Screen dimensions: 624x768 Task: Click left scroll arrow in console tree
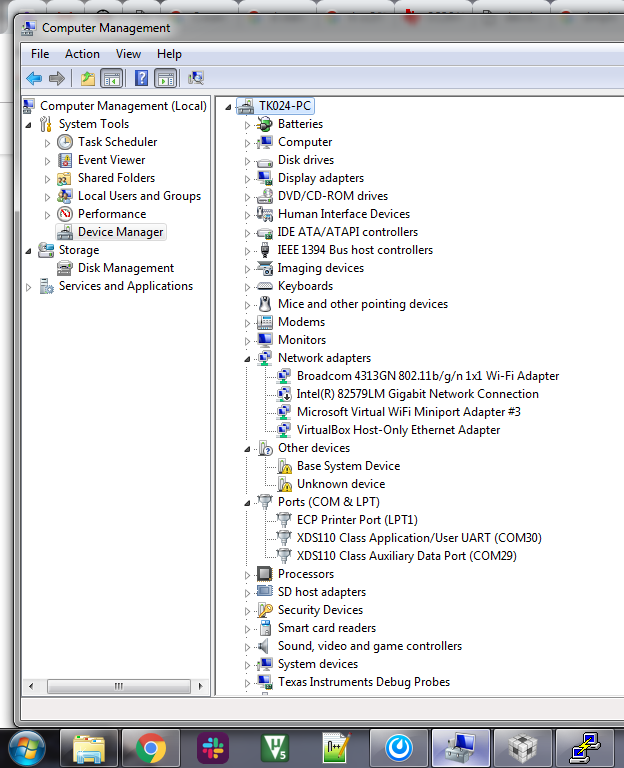tap(31, 687)
